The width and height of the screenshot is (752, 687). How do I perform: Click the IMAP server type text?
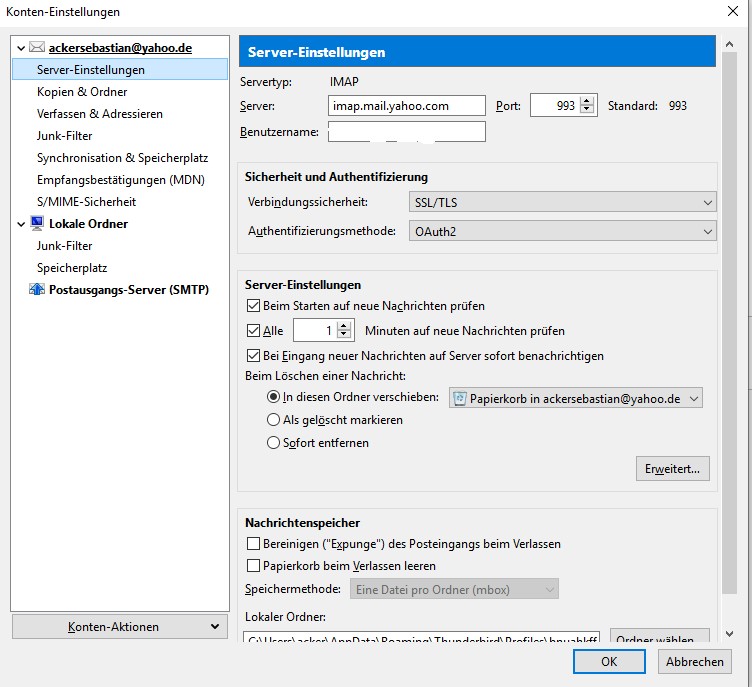coord(344,82)
